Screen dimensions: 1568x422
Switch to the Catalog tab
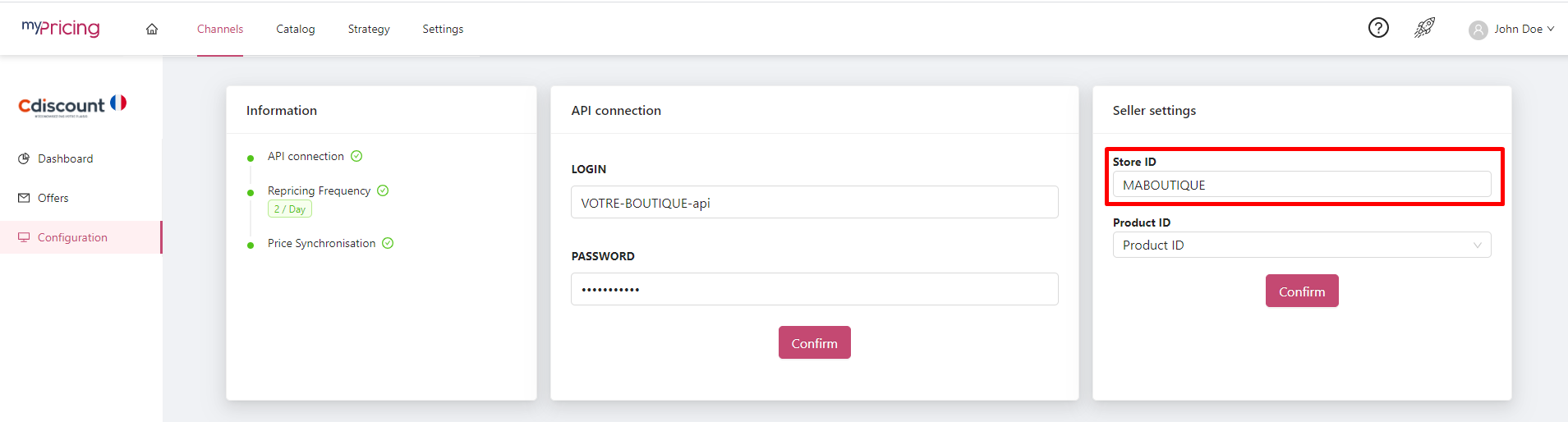[x=296, y=29]
